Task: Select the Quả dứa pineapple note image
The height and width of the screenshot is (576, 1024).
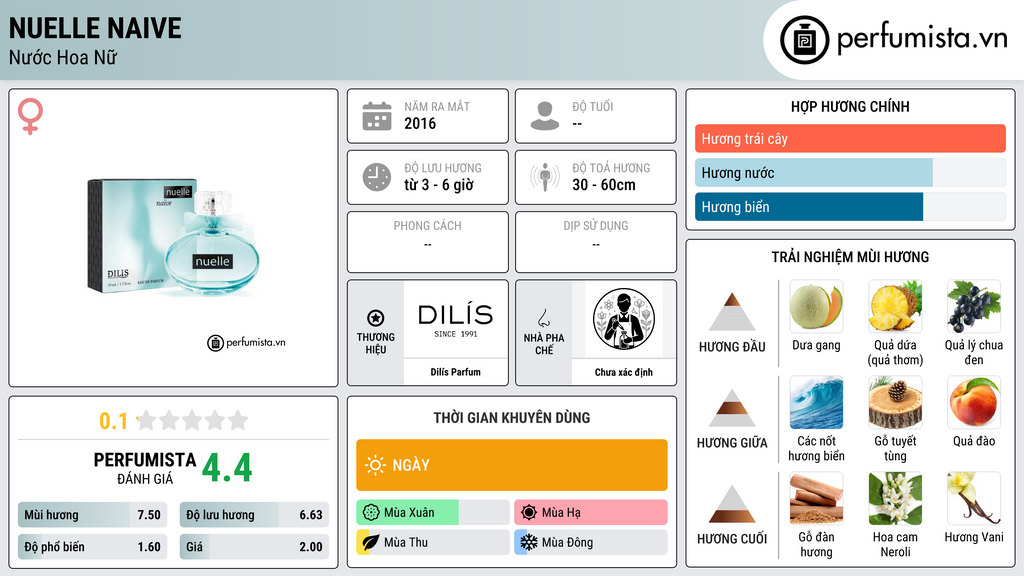Action: (x=895, y=306)
